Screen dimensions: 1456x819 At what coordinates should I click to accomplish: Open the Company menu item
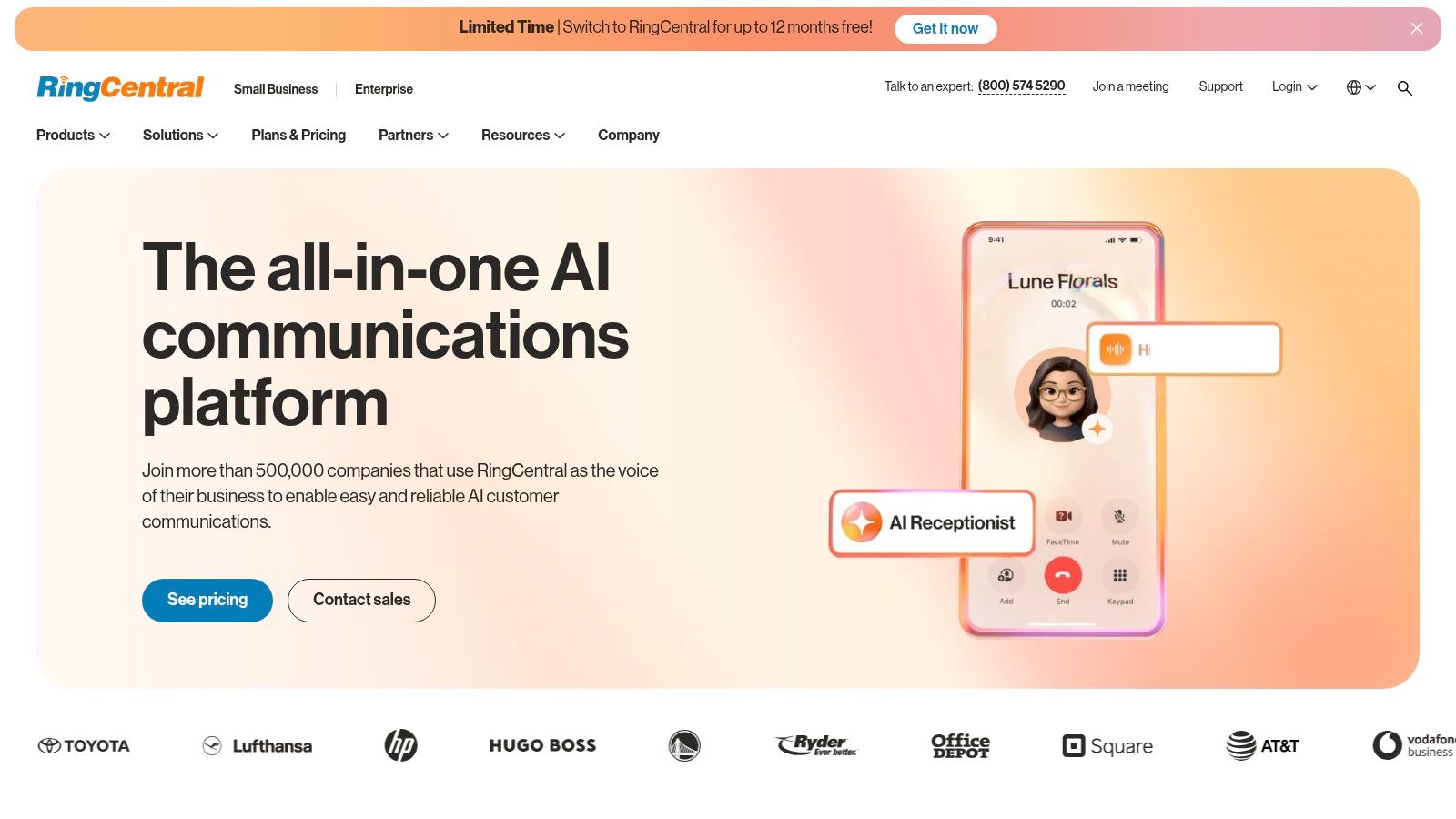pos(629,135)
